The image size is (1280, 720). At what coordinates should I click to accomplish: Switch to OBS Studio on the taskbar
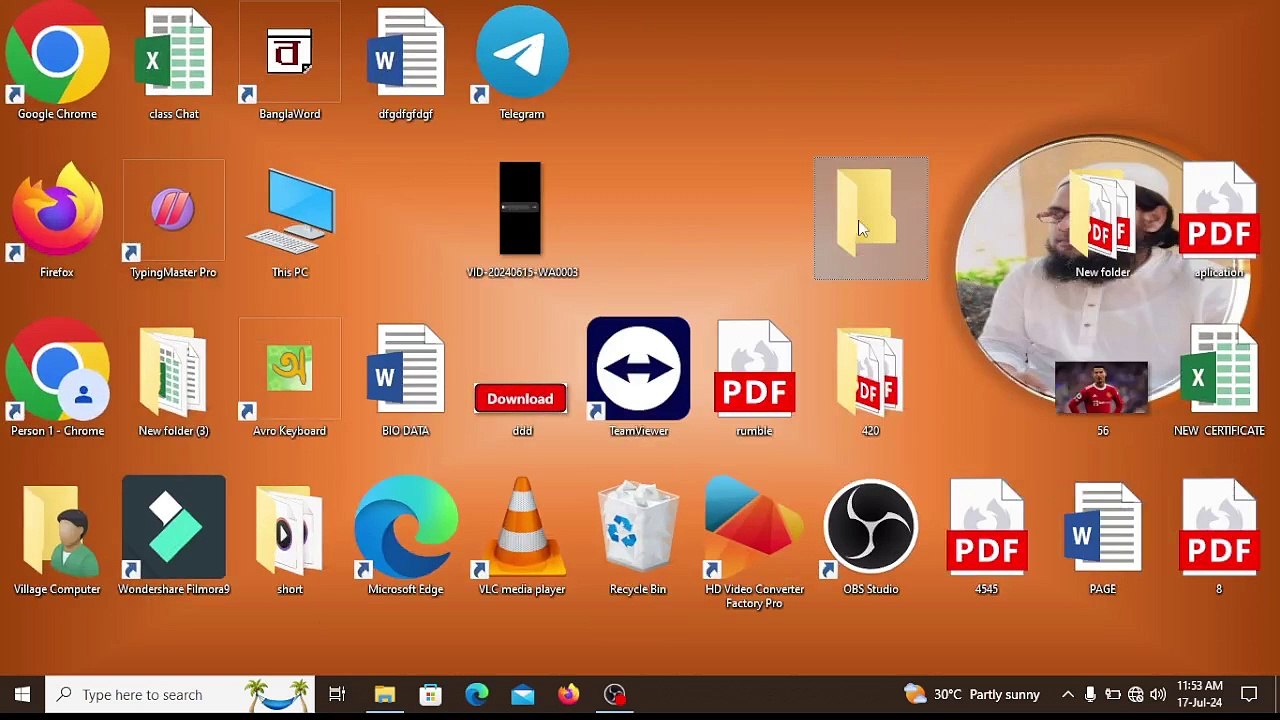[615, 695]
